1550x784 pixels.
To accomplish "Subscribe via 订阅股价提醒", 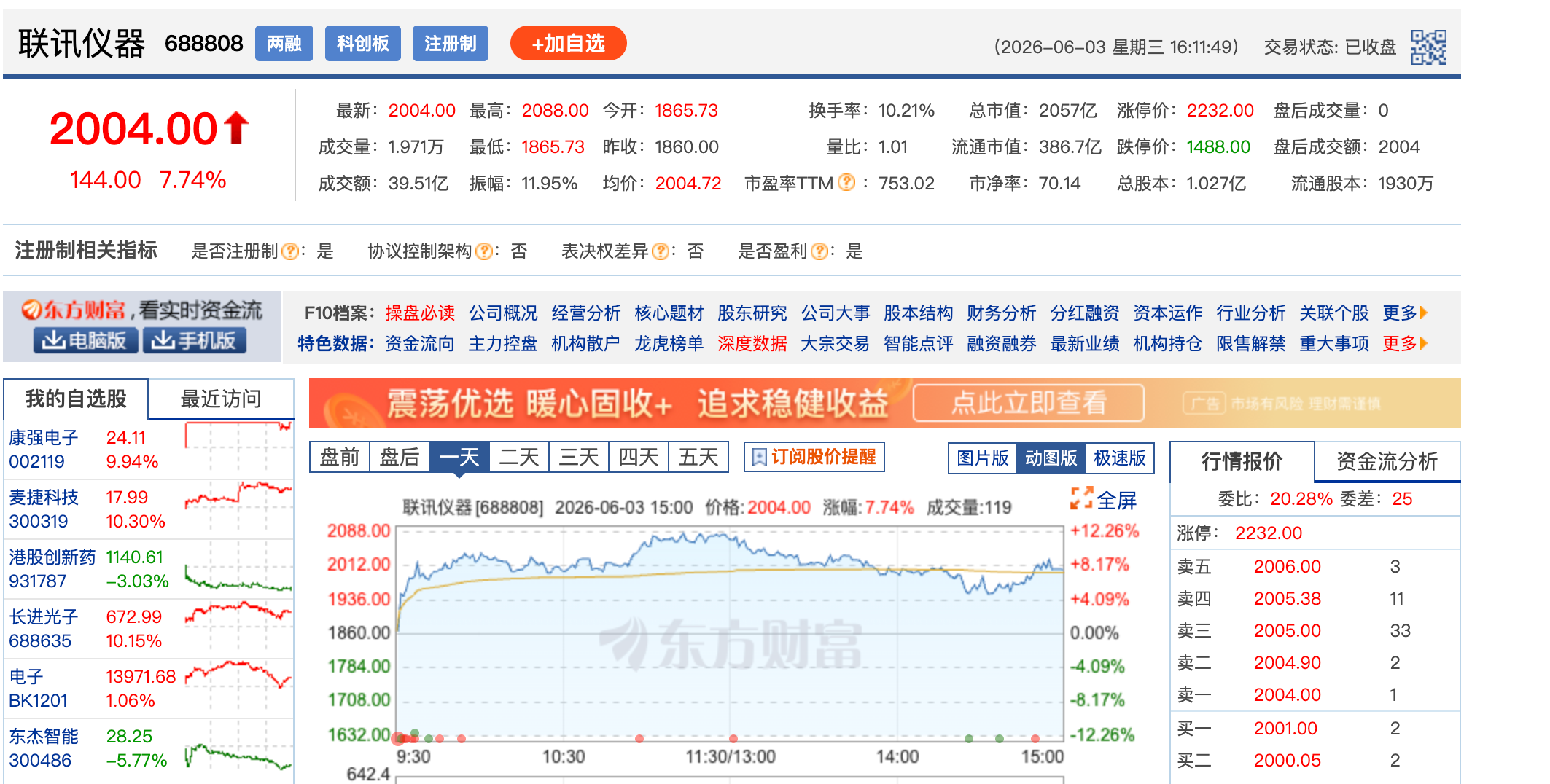I will coord(814,457).
